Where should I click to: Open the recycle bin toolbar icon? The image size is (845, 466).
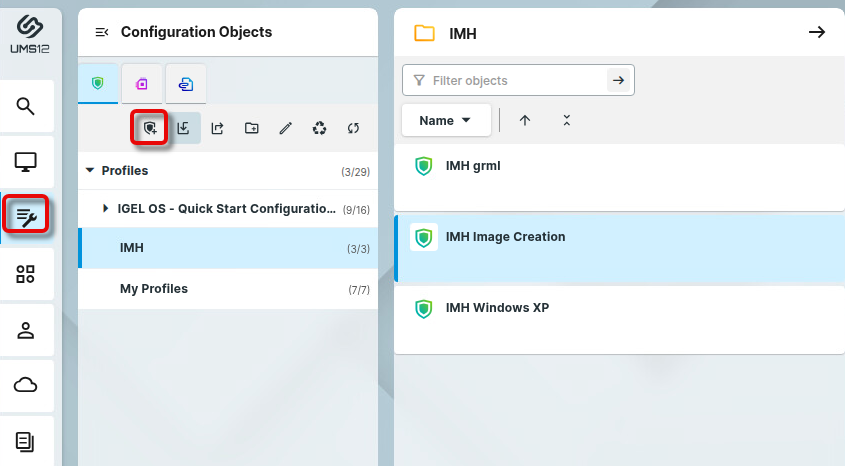[319, 128]
